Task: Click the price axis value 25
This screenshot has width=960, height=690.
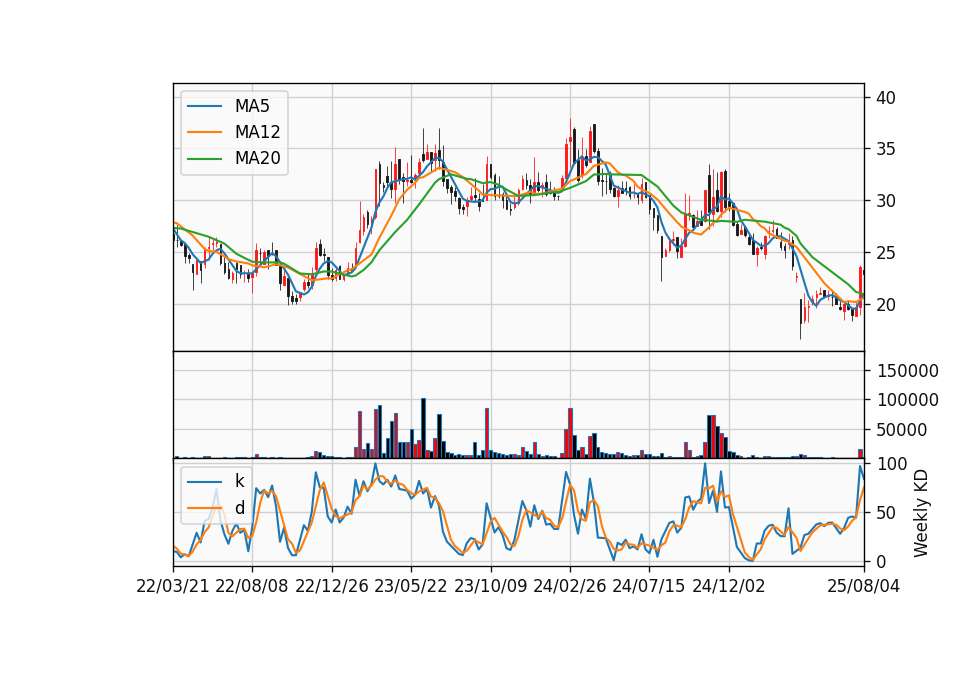Action: (x=885, y=253)
